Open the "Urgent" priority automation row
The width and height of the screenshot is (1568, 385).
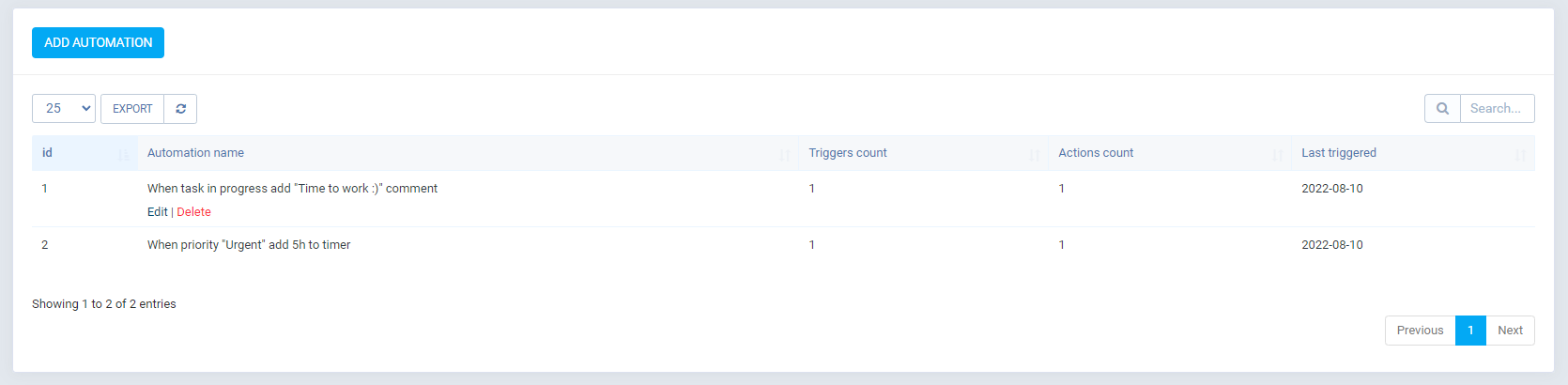249,245
